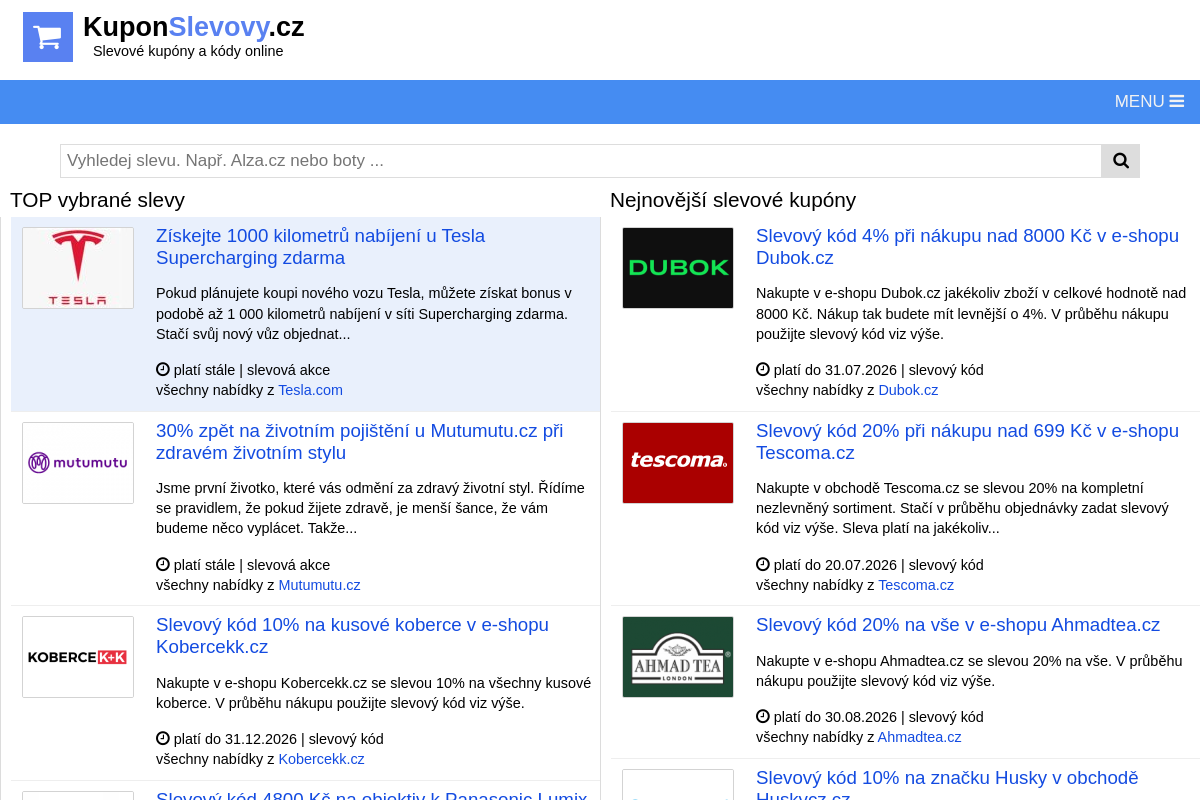Open the KuponSlevovy.cz home title link
Image resolution: width=1200 pixels, height=800 pixels.
[x=194, y=27]
